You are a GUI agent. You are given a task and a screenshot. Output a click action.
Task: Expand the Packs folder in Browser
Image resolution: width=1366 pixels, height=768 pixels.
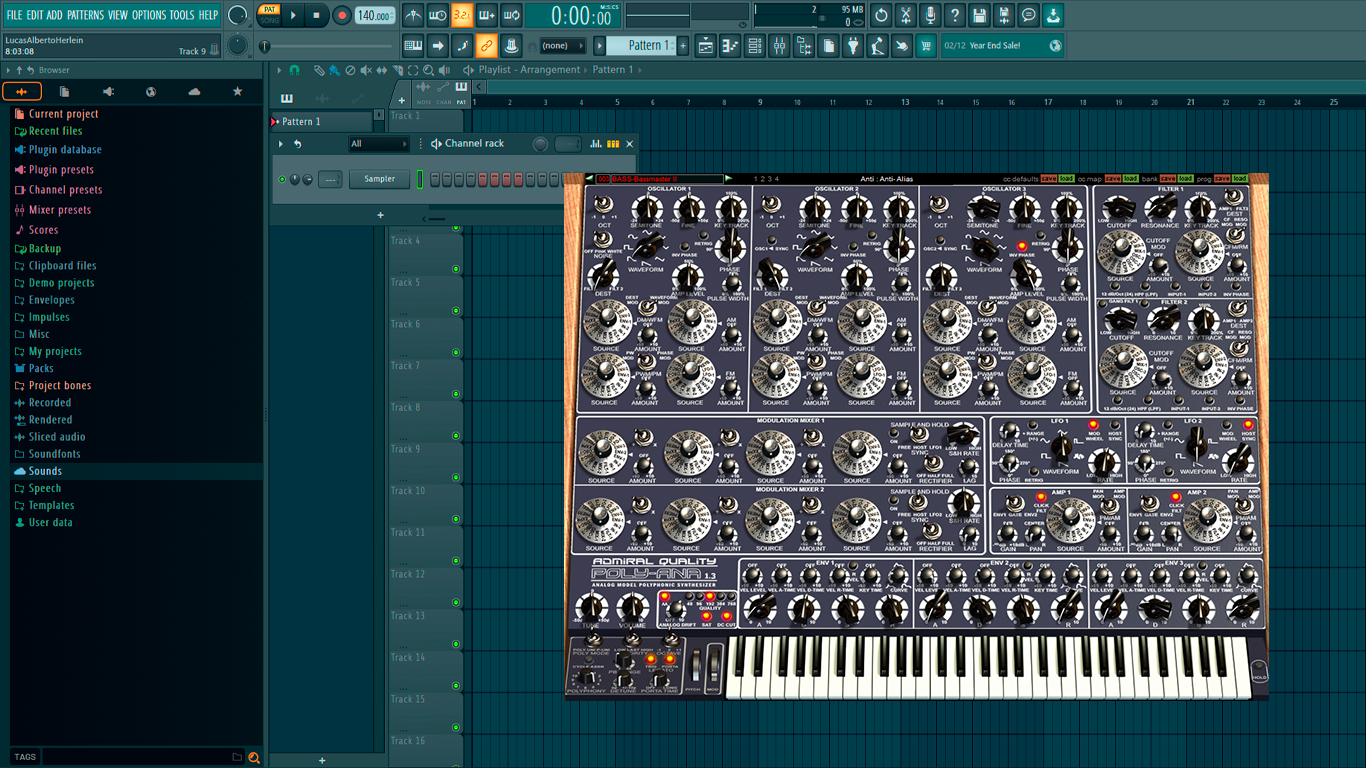point(41,368)
